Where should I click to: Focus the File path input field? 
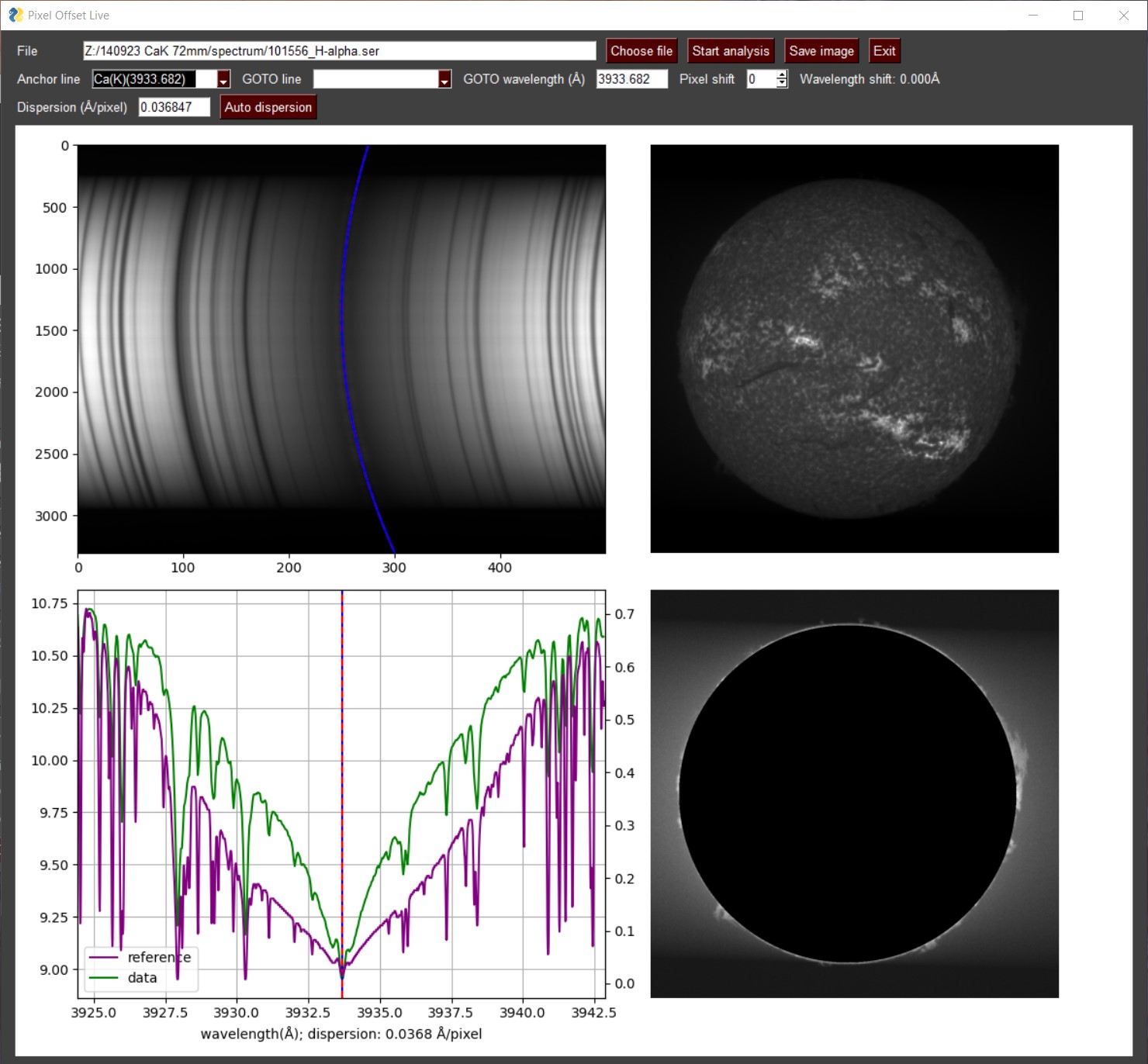coord(340,51)
